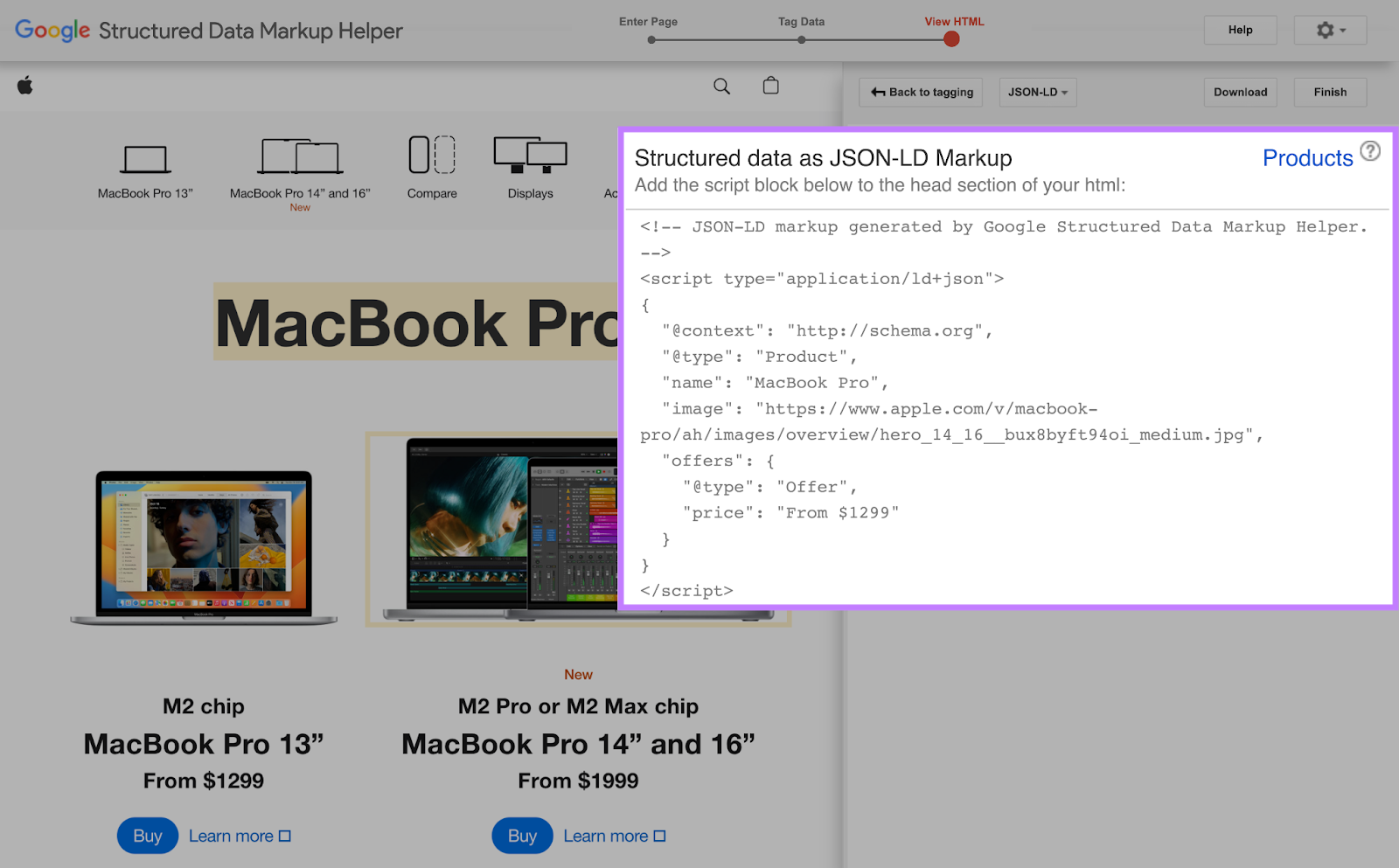Click Back to tagging button
The image size is (1399, 868).
pos(921,92)
